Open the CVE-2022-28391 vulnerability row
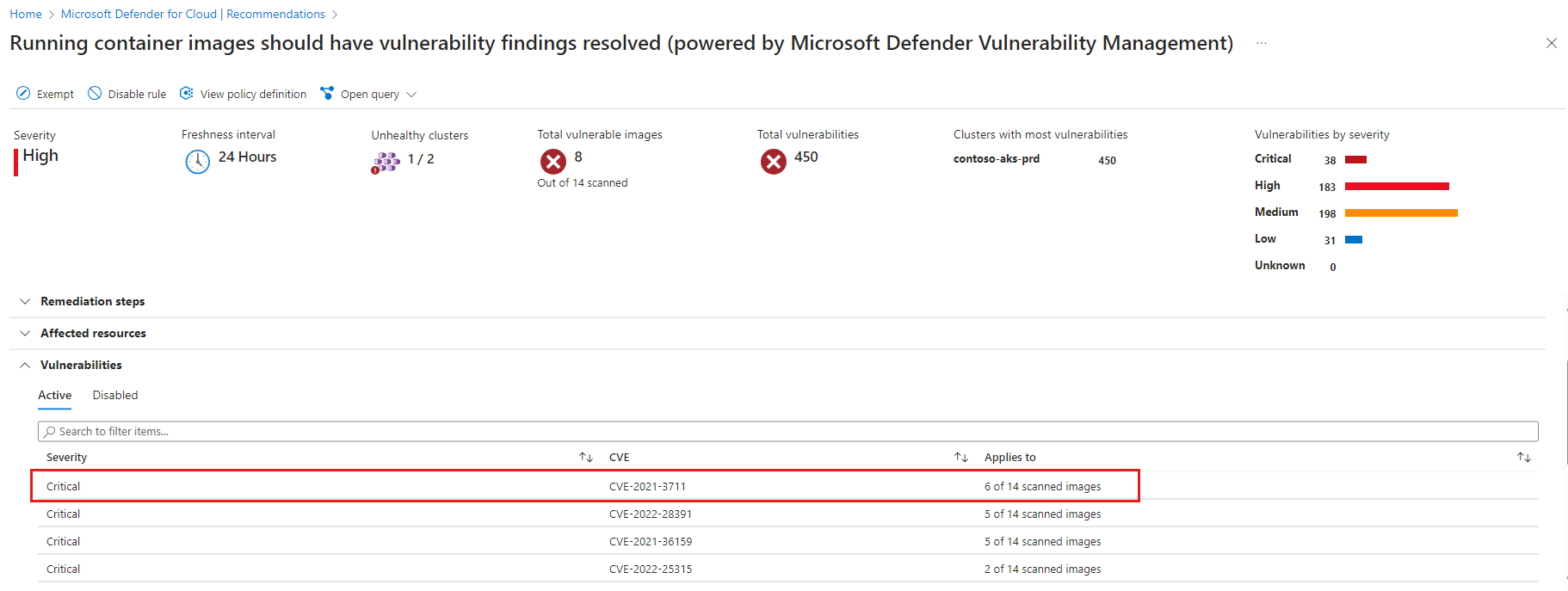The width and height of the screenshot is (1568, 591). pyautogui.click(x=650, y=514)
